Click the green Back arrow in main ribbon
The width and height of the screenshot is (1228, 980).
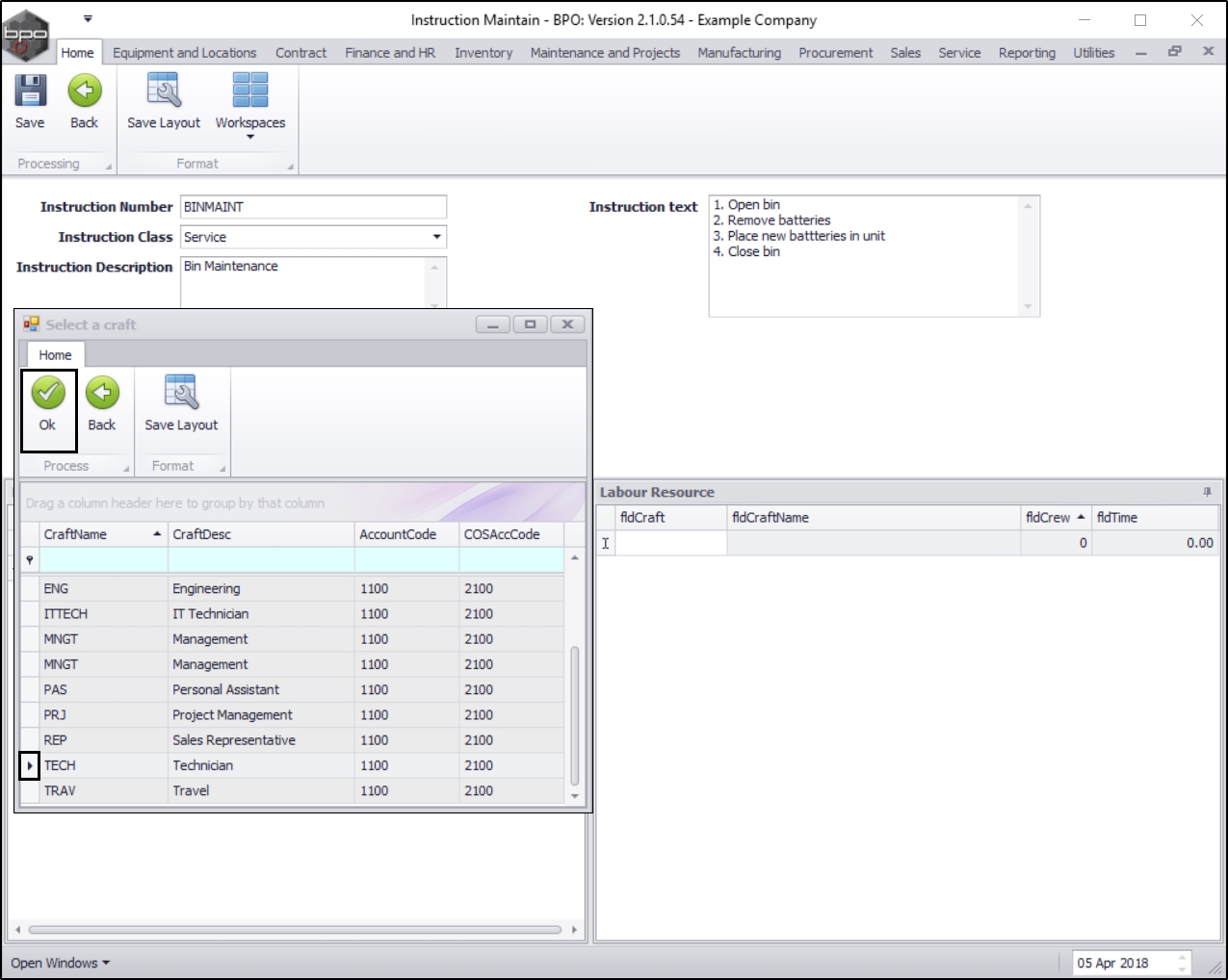click(85, 91)
